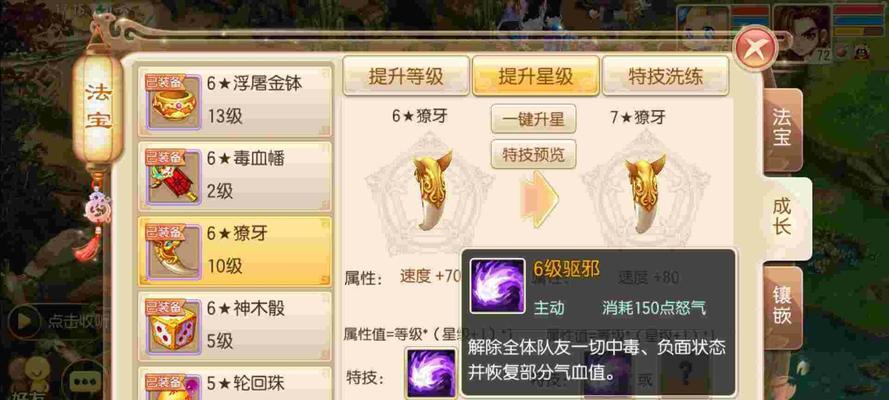This screenshot has height=400, width=889.
Task: Tap the 7★獠牙 upgraded fang image
Action: coord(645,194)
